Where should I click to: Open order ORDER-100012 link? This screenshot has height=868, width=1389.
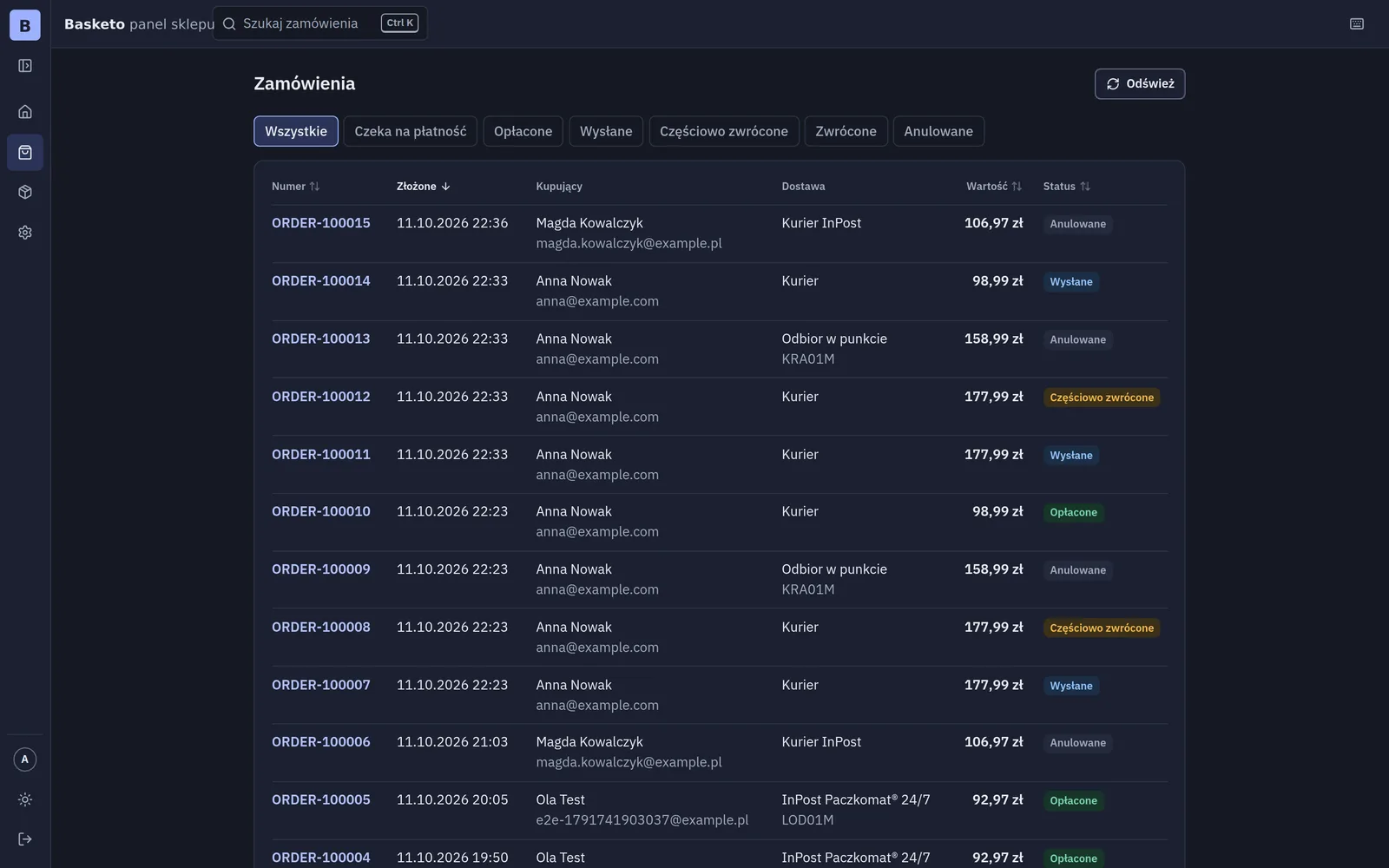[321, 397]
